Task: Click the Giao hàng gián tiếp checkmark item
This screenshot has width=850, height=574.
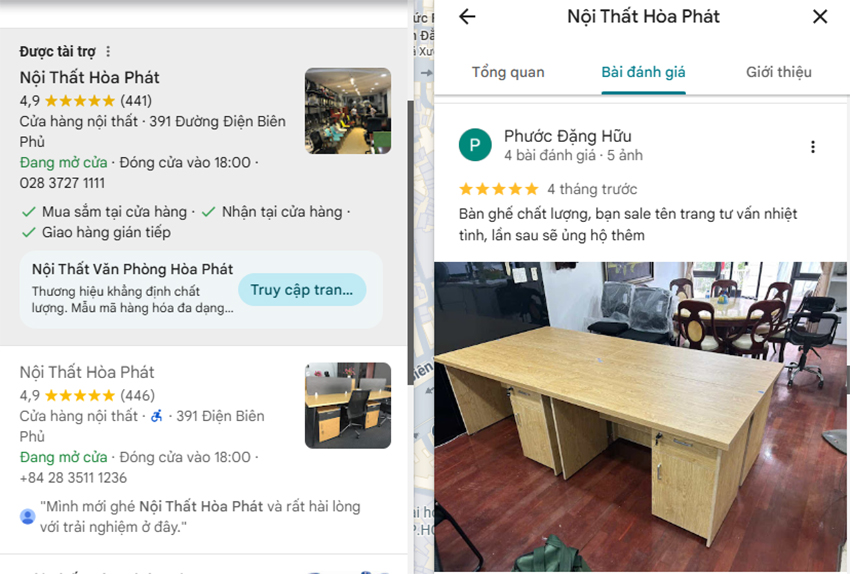Action: (95, 233)
